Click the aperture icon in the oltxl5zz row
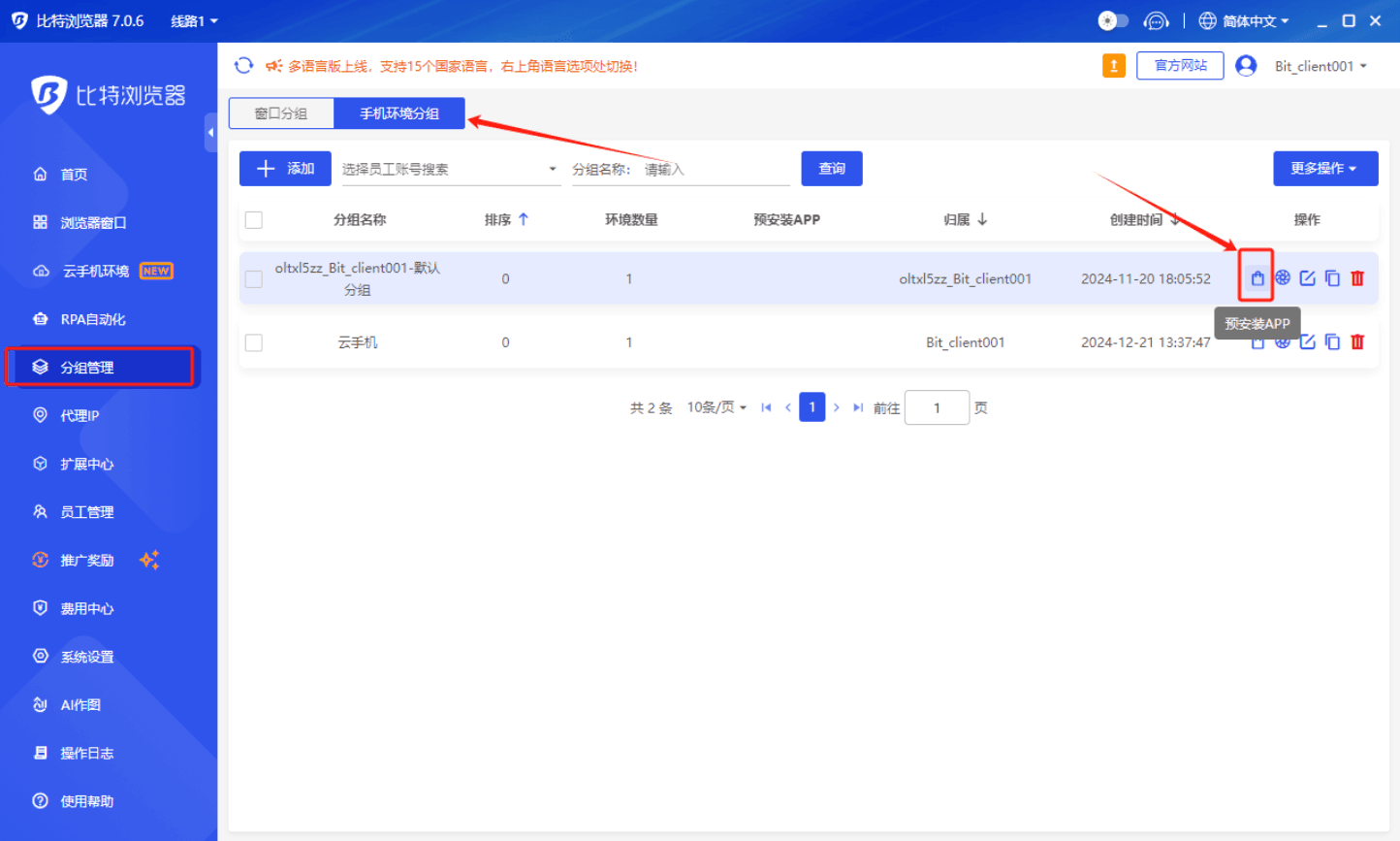The height and width of the screenshot is (841, 1400). coord(1283,278)
